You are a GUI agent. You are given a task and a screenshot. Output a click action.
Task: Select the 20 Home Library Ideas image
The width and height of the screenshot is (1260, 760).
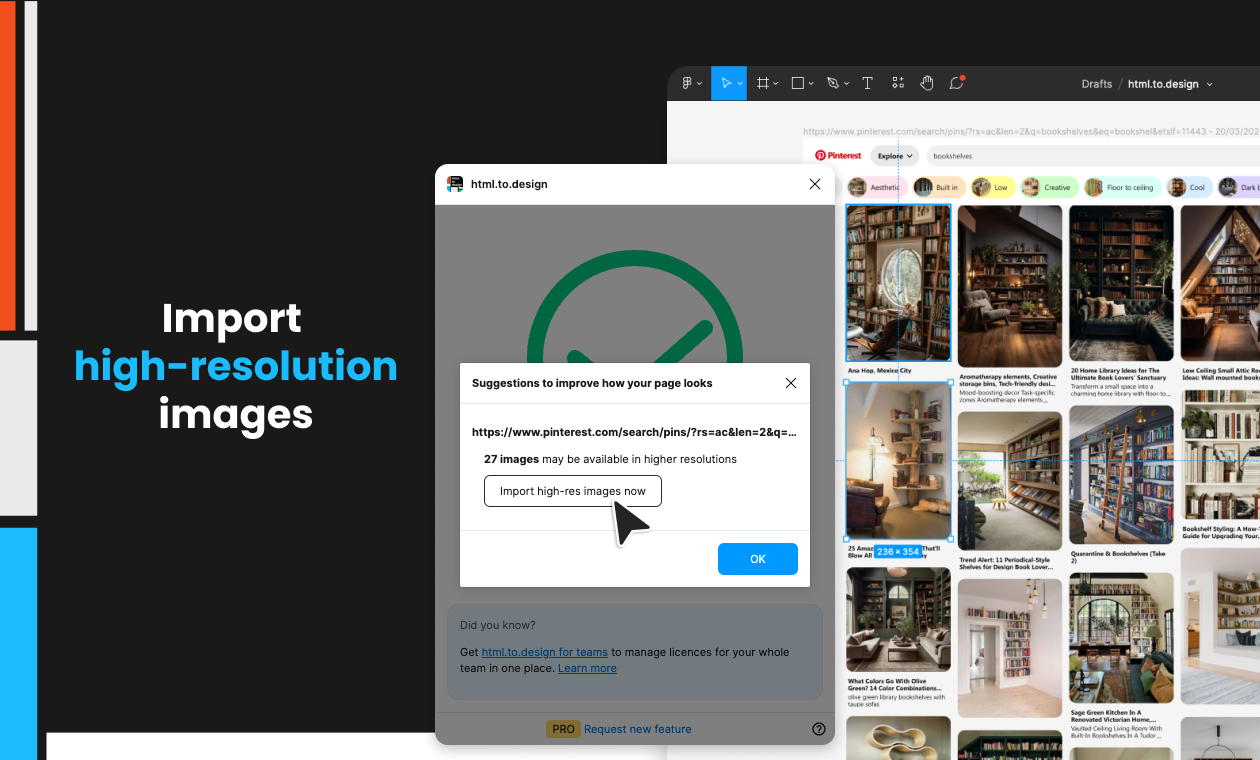1121,283
